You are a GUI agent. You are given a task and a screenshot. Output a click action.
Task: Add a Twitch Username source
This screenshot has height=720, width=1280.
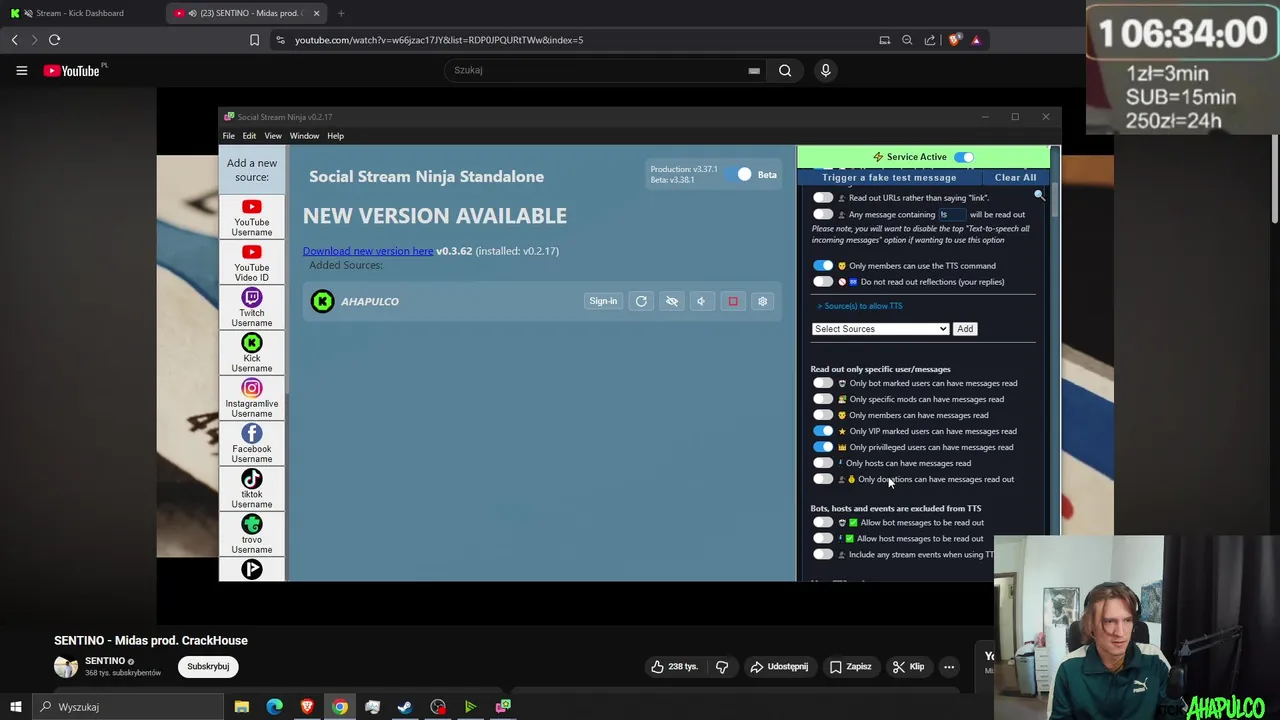pos(252,308)
